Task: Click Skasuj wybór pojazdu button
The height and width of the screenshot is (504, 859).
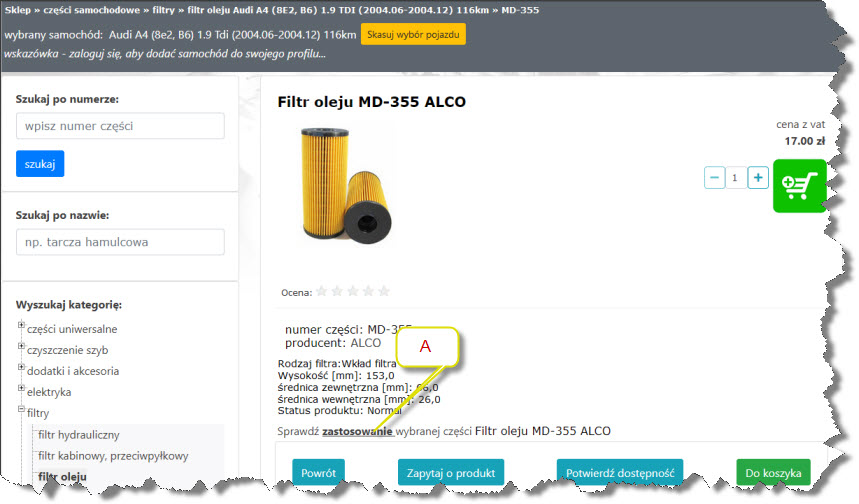Action: click(x=413, y=34)
